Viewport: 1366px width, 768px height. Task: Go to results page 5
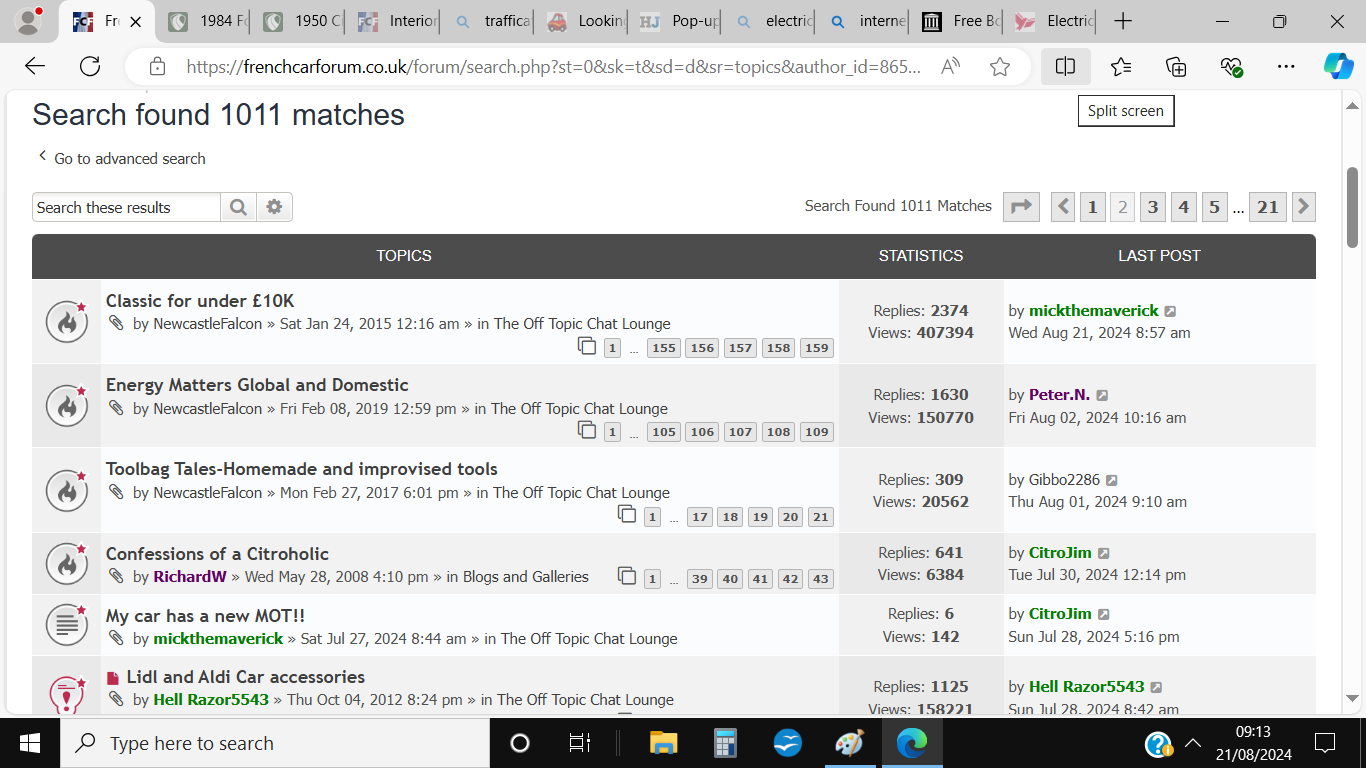pos(1214,207)
